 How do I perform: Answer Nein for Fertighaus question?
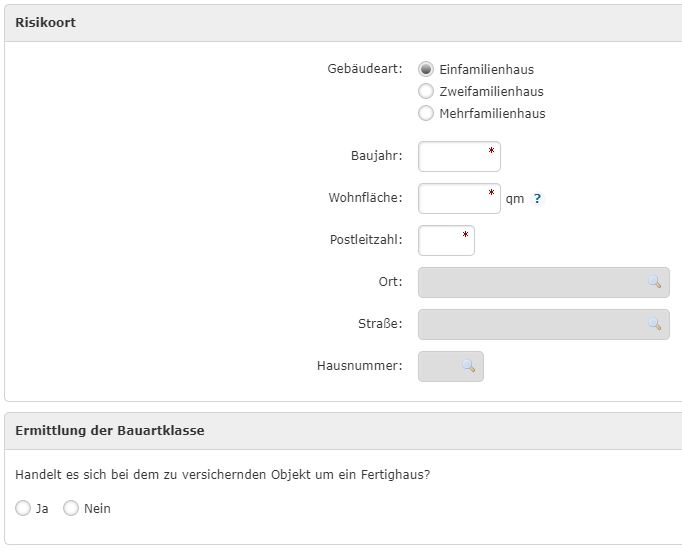point(71,508)
